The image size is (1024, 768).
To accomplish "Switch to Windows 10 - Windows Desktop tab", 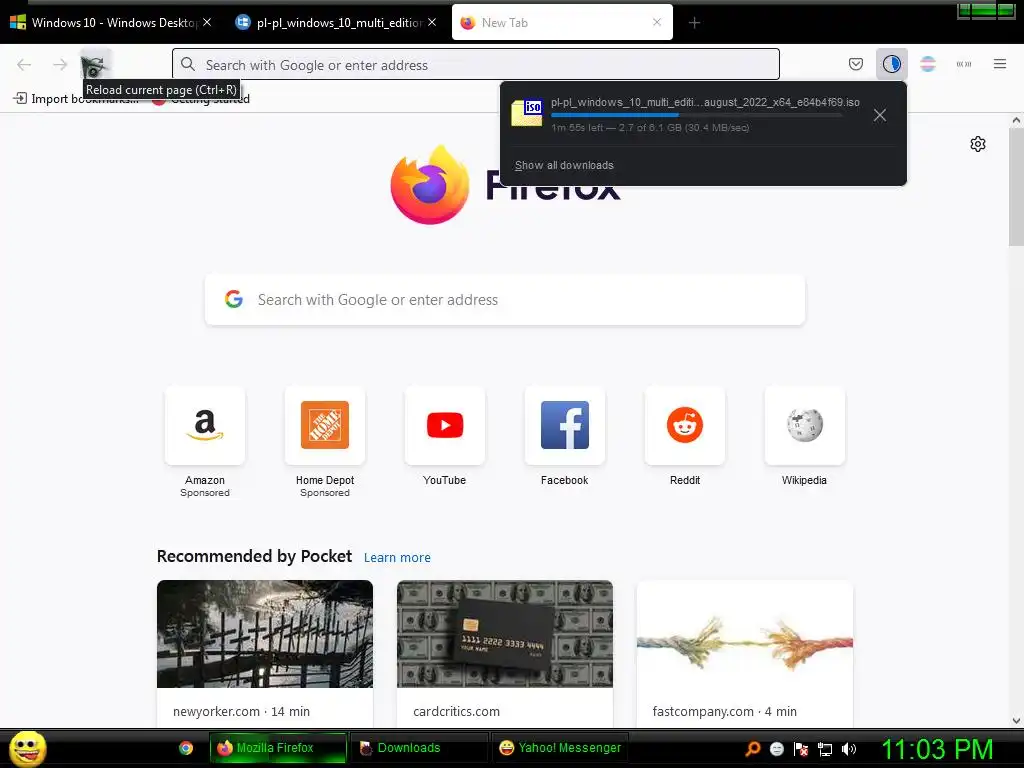I will [x=103, y=23].
